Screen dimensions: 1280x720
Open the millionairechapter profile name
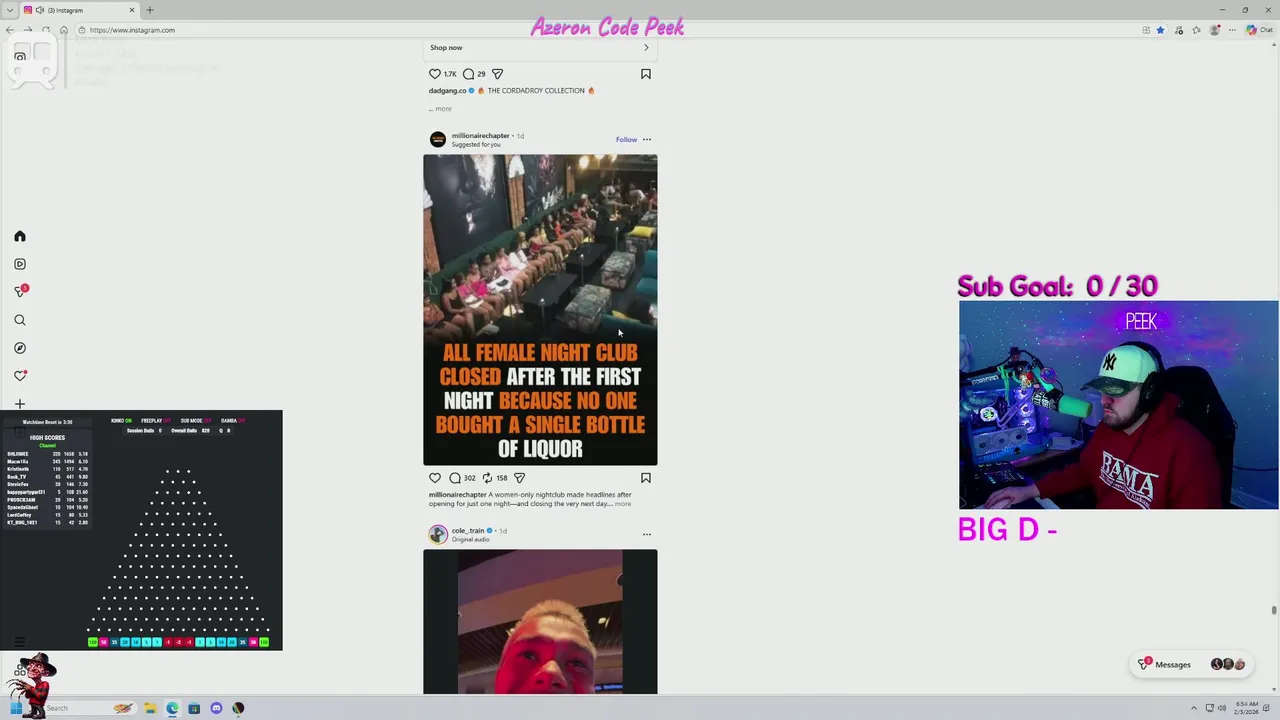point(480,135)
